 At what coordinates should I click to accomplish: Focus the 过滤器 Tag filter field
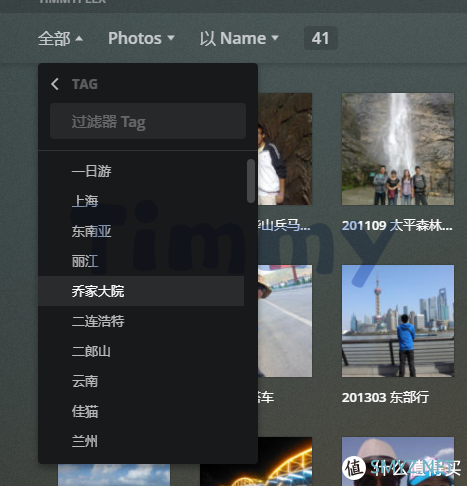coord(148,121)
